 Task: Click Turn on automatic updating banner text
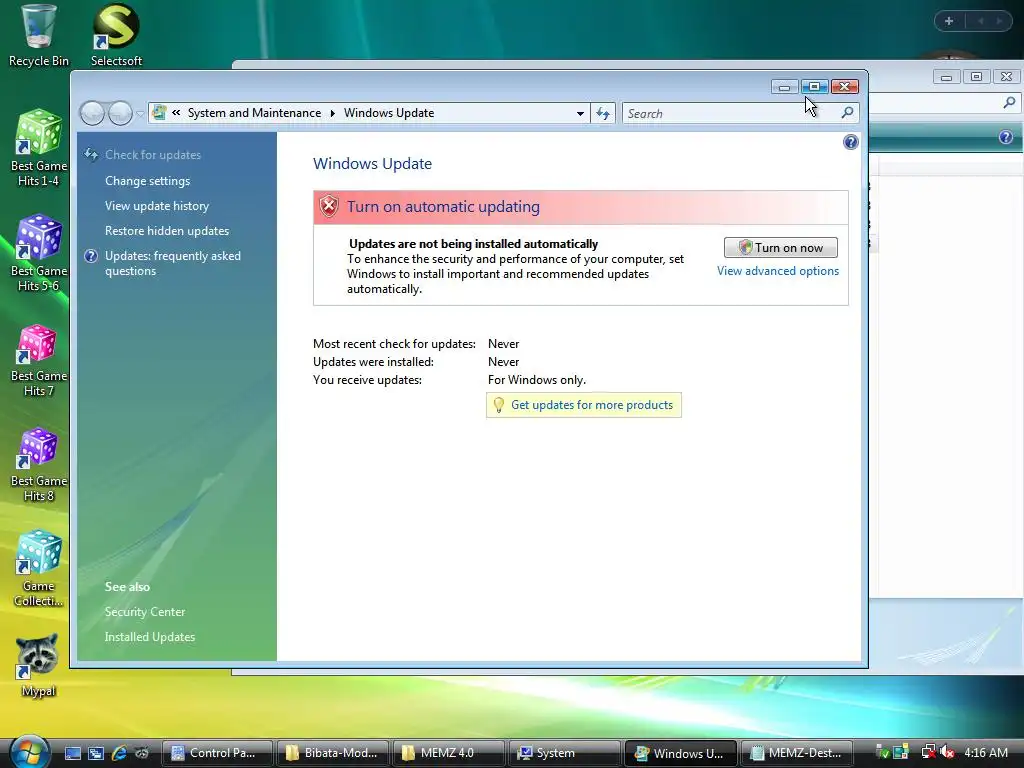[x=443, y=206]
